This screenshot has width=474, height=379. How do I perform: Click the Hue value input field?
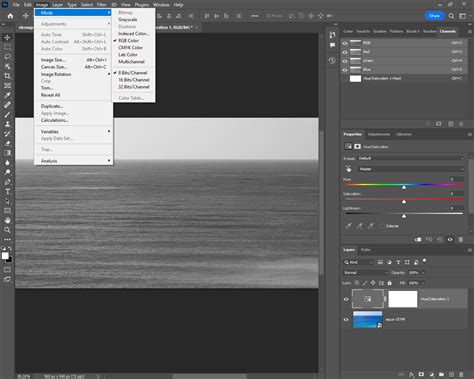click(x=456, y=179)
